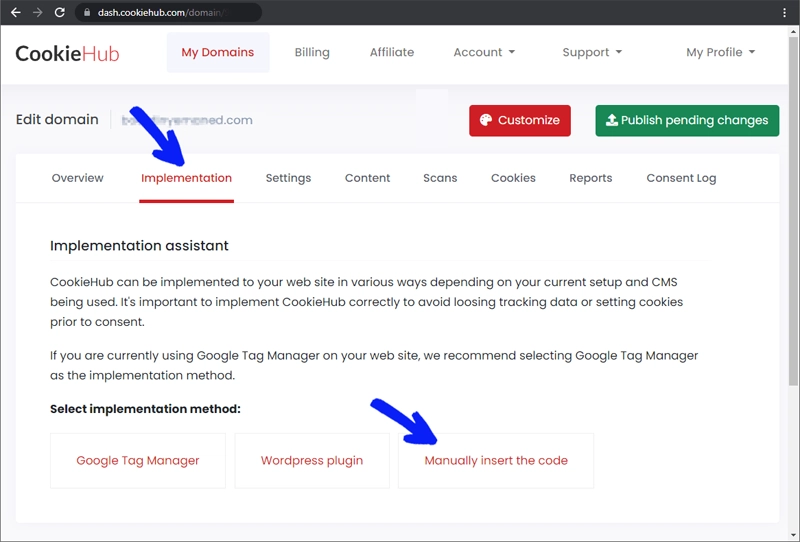Switch to the Overview tab
The image size is (800, 542).
click(x=78, y=178)
